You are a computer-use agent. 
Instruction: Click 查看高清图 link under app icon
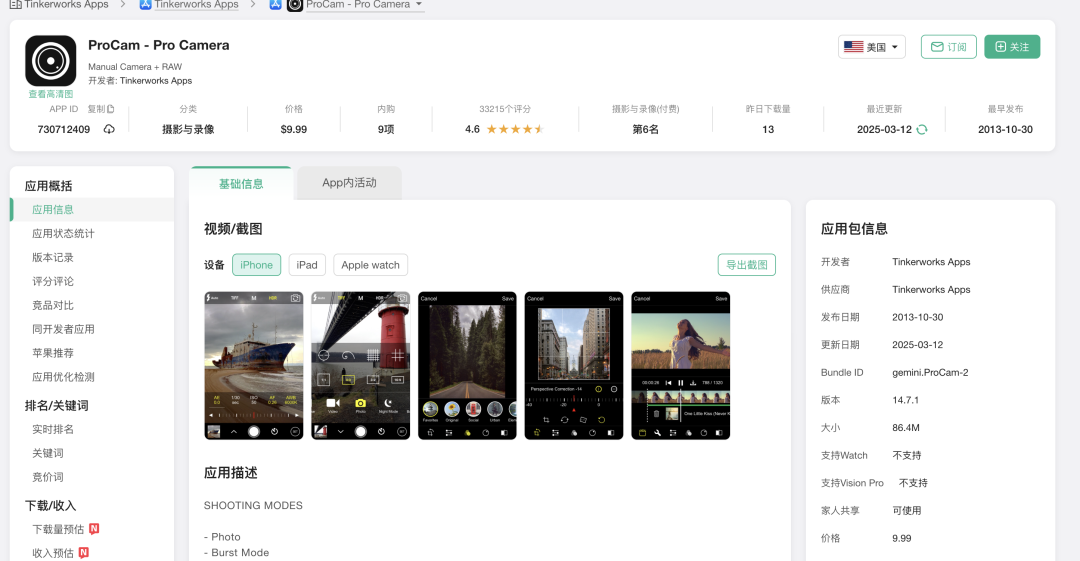pos(50,94)
